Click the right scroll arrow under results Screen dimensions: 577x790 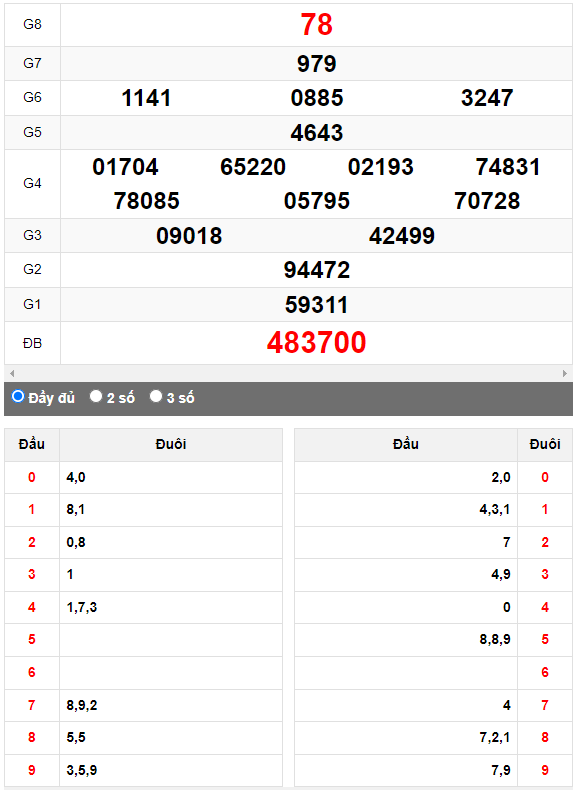coord(565,373)
